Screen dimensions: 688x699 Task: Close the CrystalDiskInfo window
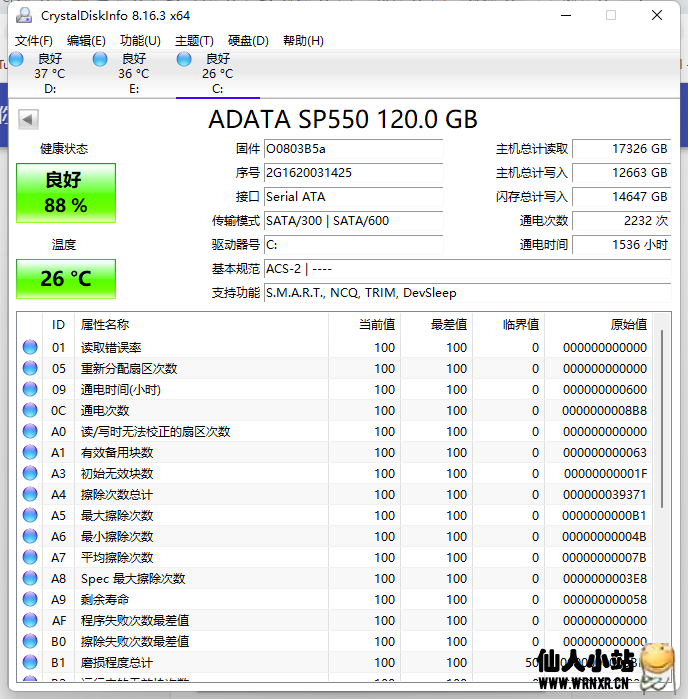point(657,16)
